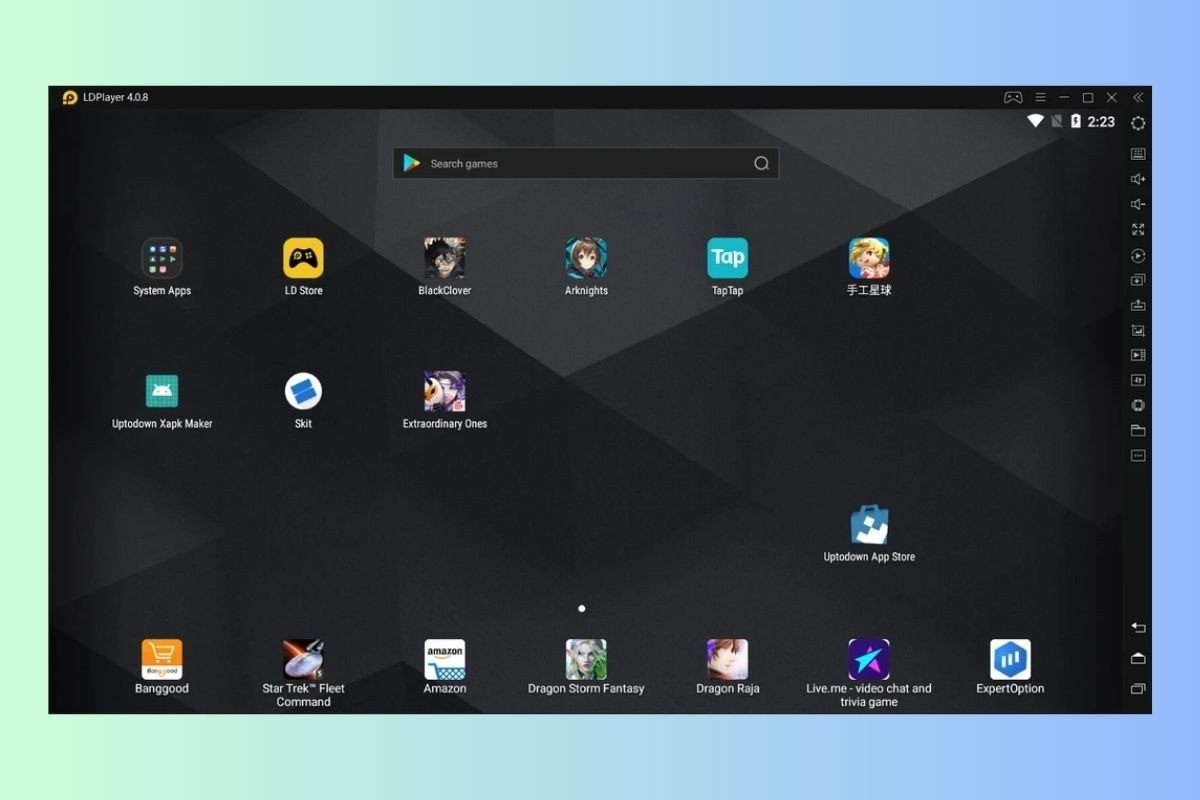Toggle fullscreen mode from the sidebar
This screenshot has height=800, width=1200.
(1138, 229)
